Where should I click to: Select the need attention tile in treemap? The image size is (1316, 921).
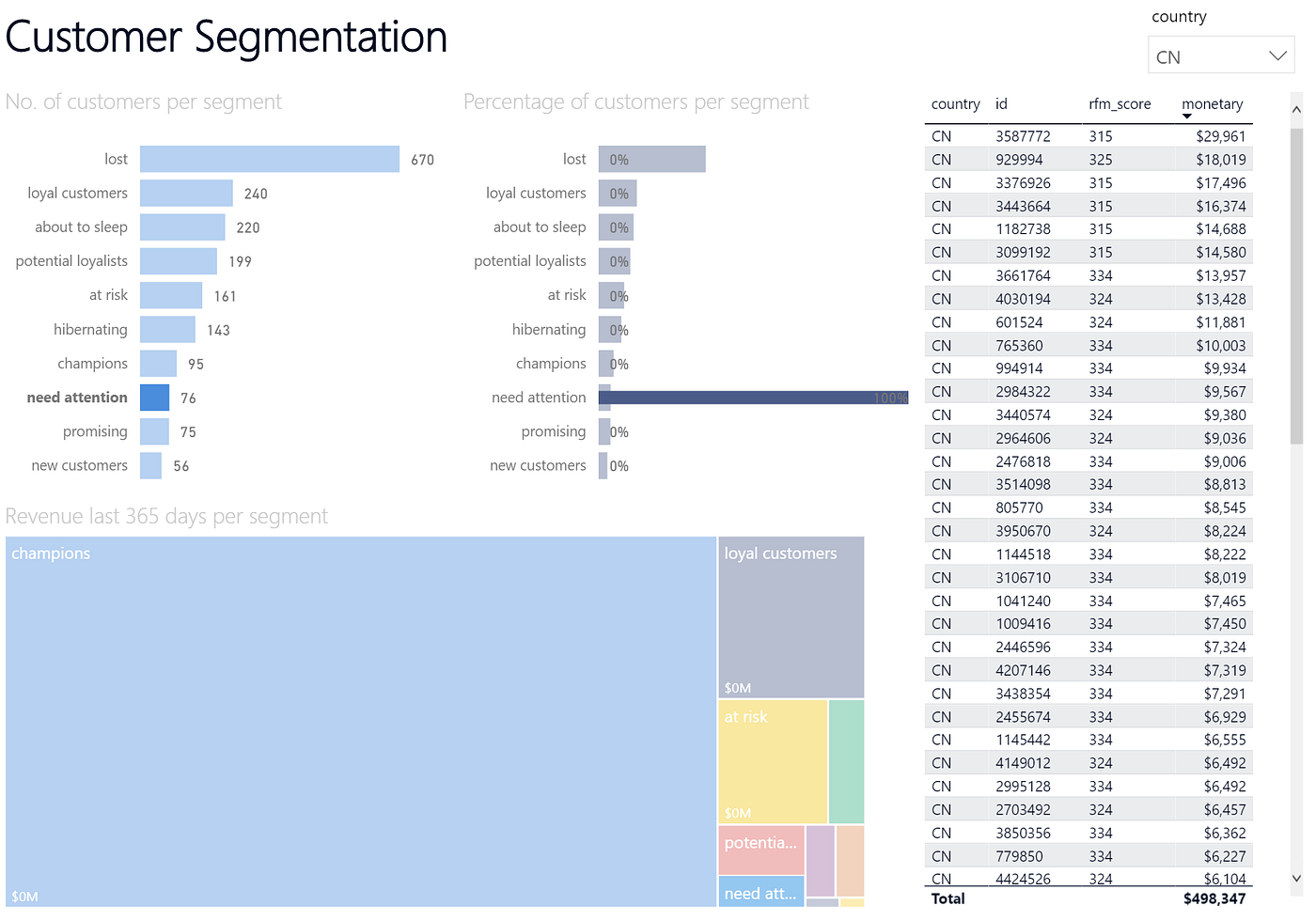click(x=760, y=893)
